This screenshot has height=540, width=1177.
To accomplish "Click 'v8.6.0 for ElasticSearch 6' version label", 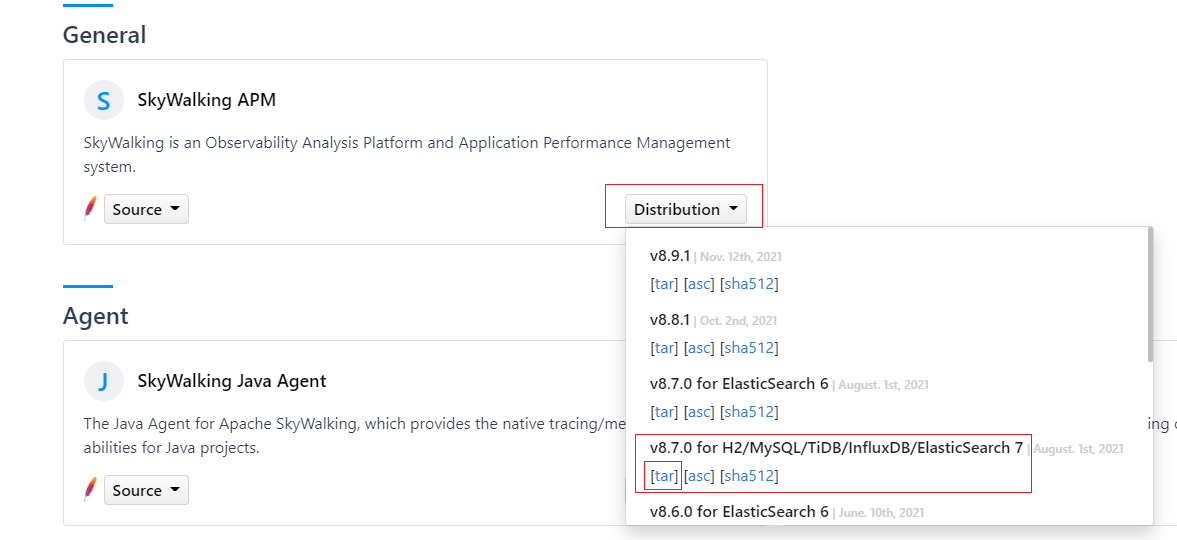I will pos(739,512).
